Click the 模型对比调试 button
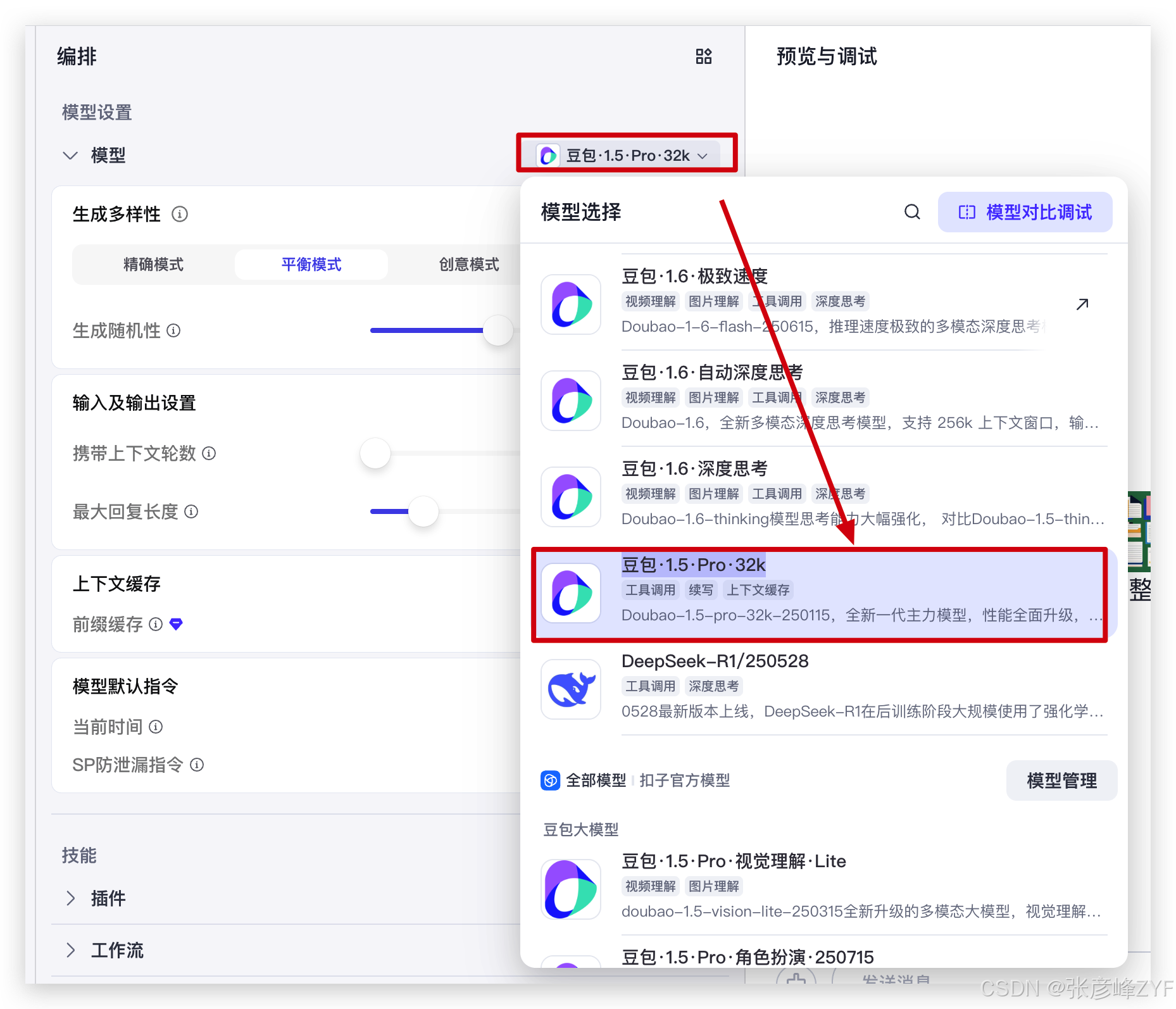The width and height of the screenshot is (1176, 1009). (x=1025, y=212)
